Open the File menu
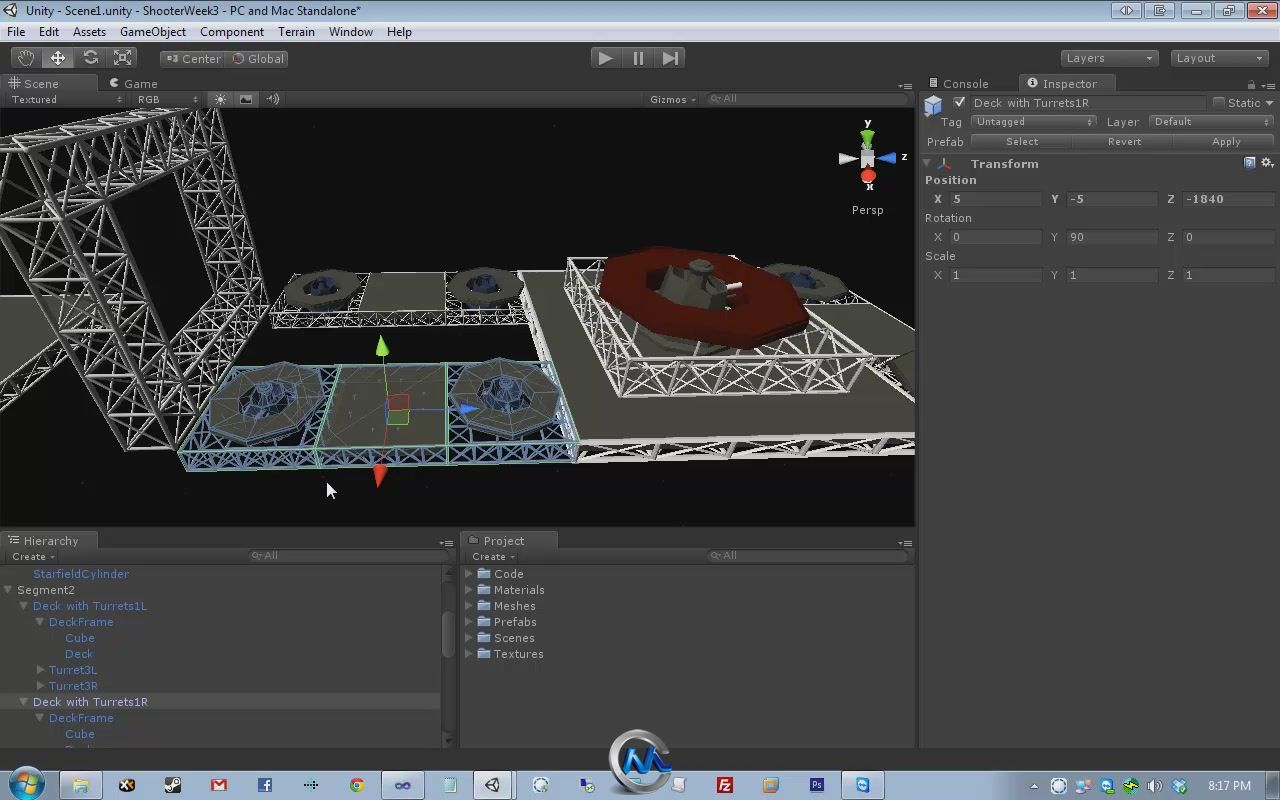Screen dimensions: 1280x800 coord(16,32)
